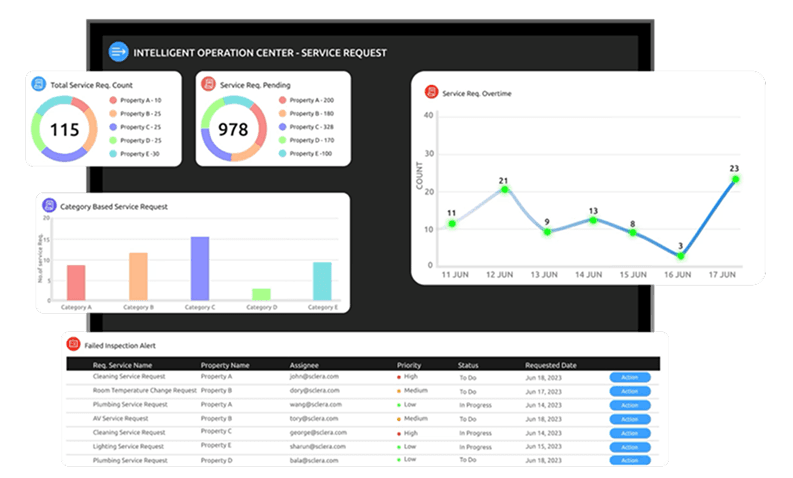Click the Service Req. Overtime chart icon
The image size is (793, 478).
pyautogui.click(x=429, y=92)
